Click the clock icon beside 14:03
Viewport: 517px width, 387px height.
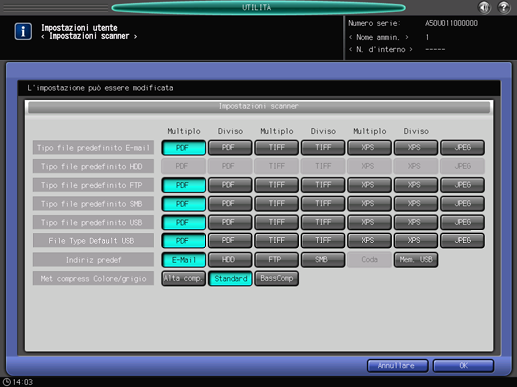coord(7,382)
